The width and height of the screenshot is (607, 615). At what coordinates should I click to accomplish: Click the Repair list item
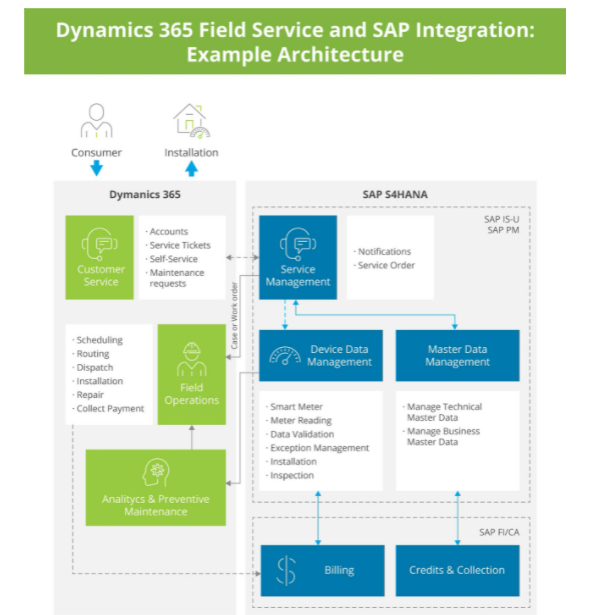click(88, 395)
